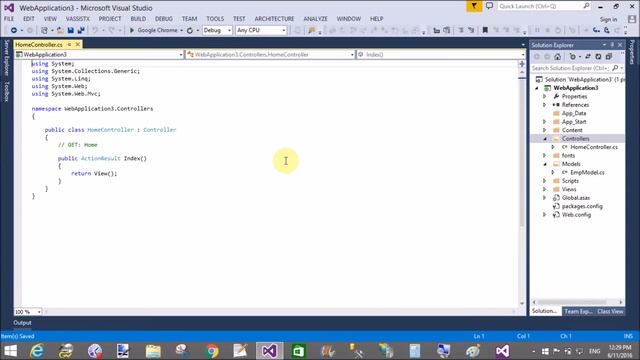Click the Find in Files toolbar icon
Viewport: 640px width, 360px height.
coord(312,30)
